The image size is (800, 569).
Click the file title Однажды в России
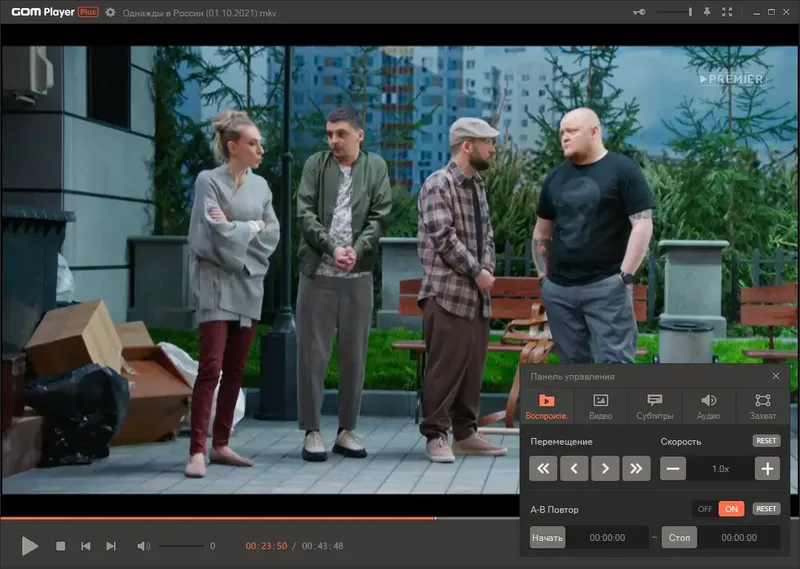tap(199, 13)
